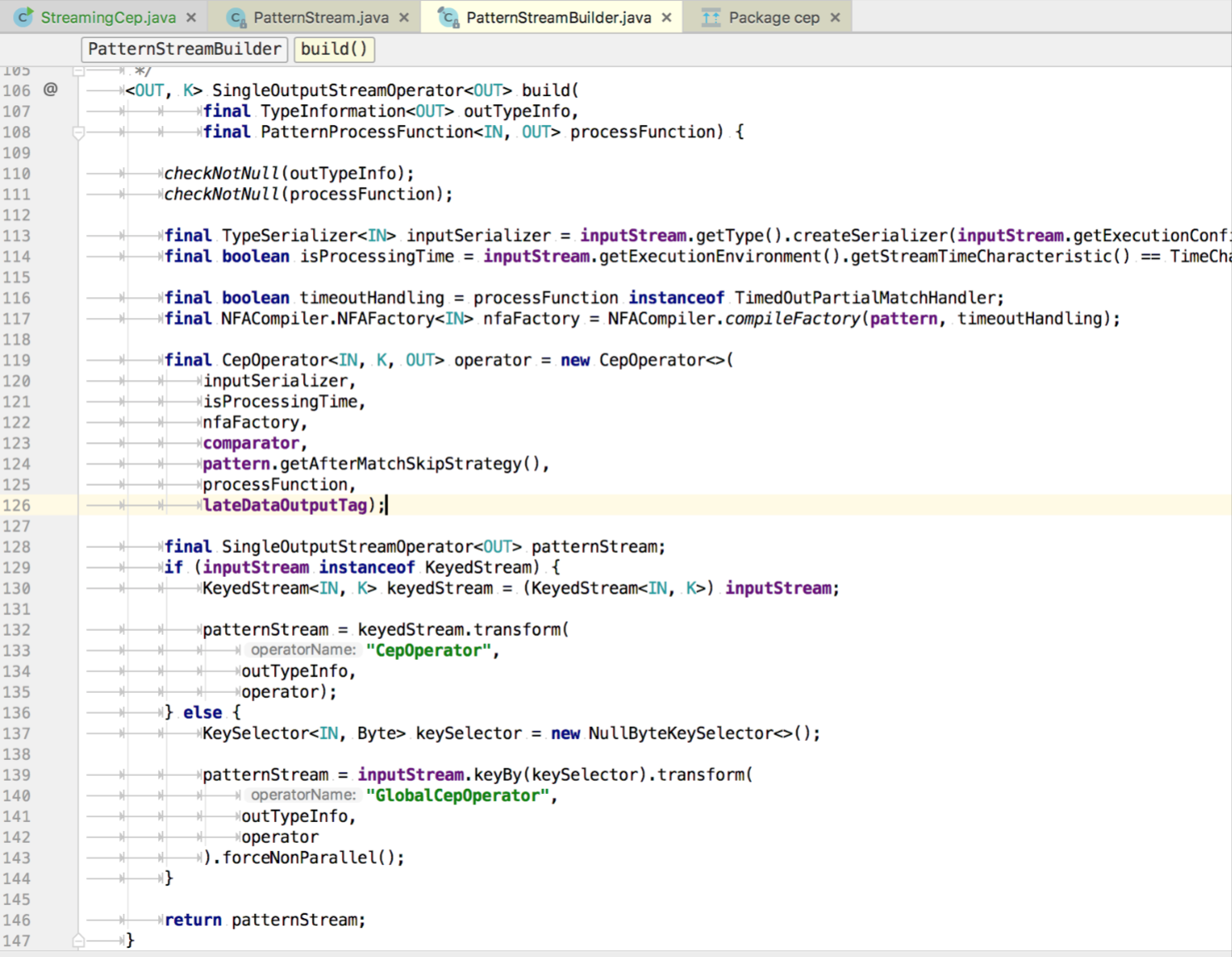Click the @ gutter icon on line 106
The width and height of the screenshot is (1232, 957).
pyautogui.click(x=51, y=89)
